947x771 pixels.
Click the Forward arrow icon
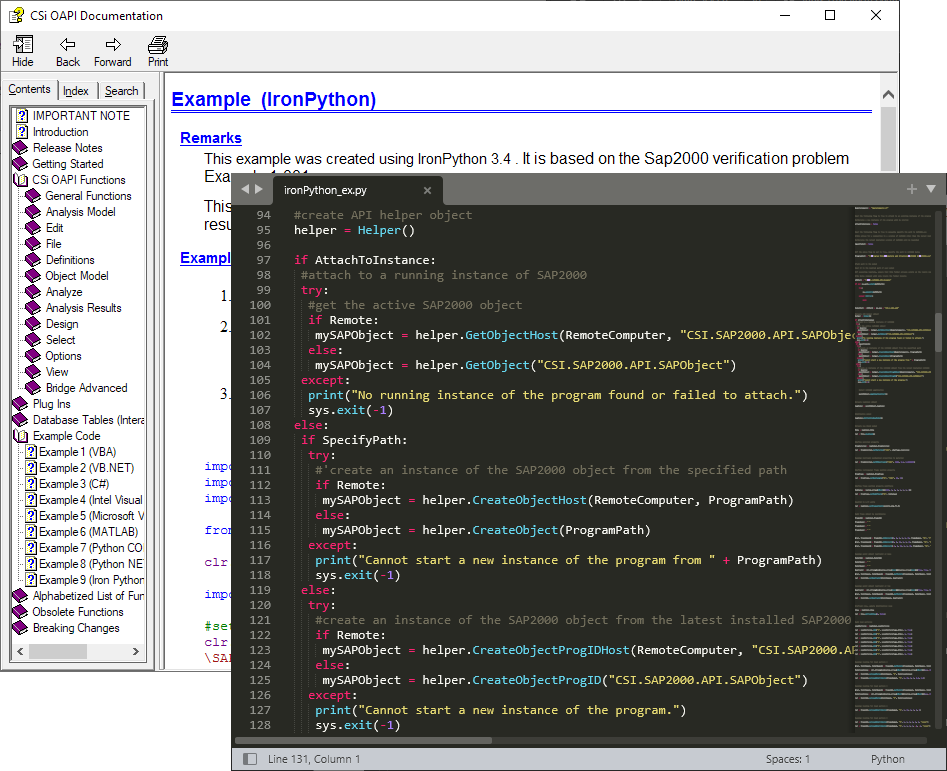(113, 45)
